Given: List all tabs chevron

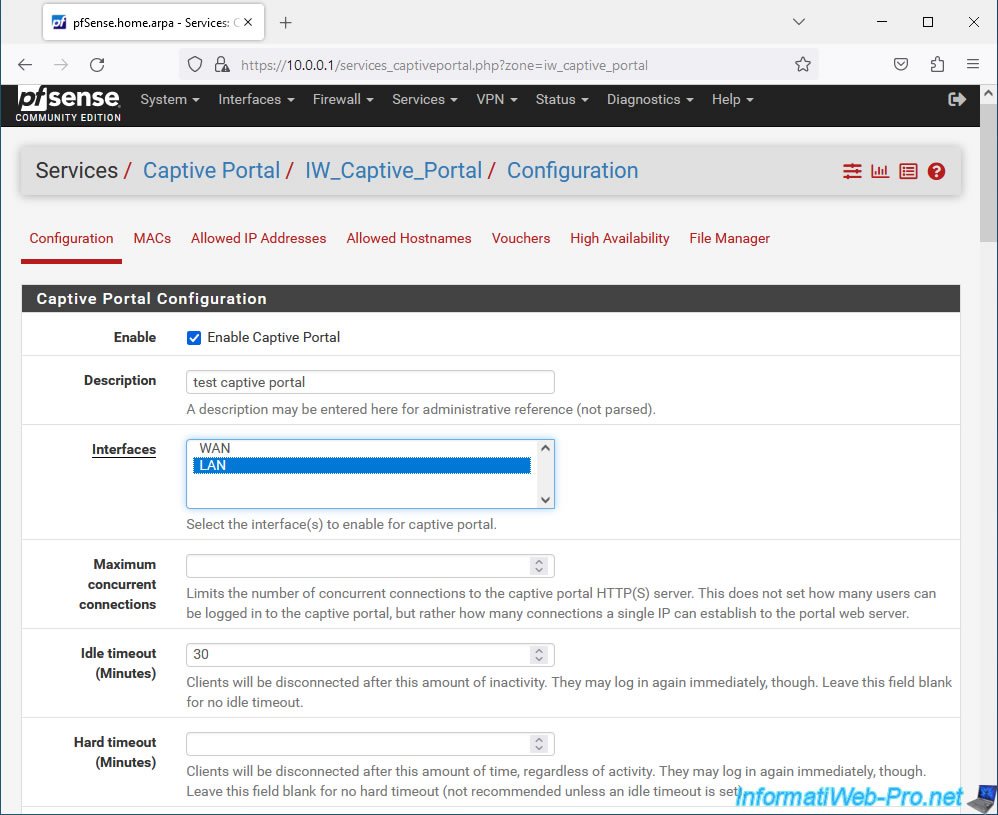Looking at the screenshot, I should pos(799,22).
